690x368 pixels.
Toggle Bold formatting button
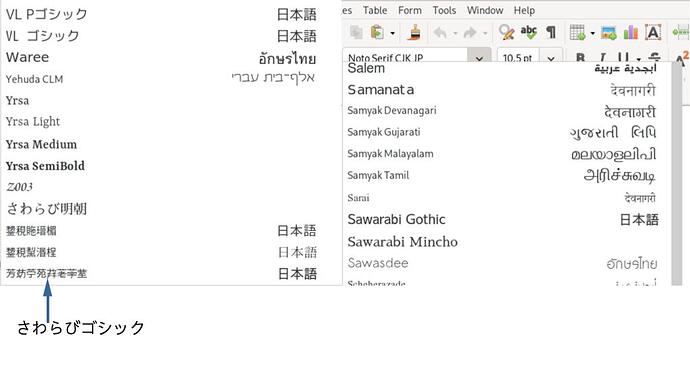[x=580, y=57]
